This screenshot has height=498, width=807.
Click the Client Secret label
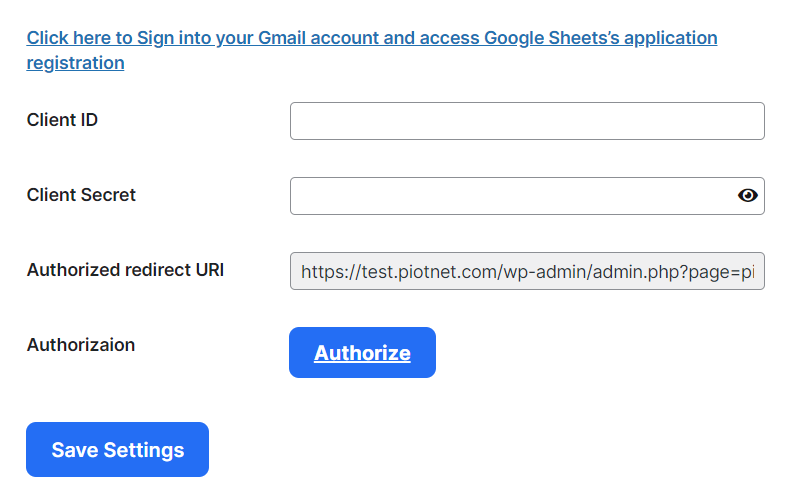81,195
